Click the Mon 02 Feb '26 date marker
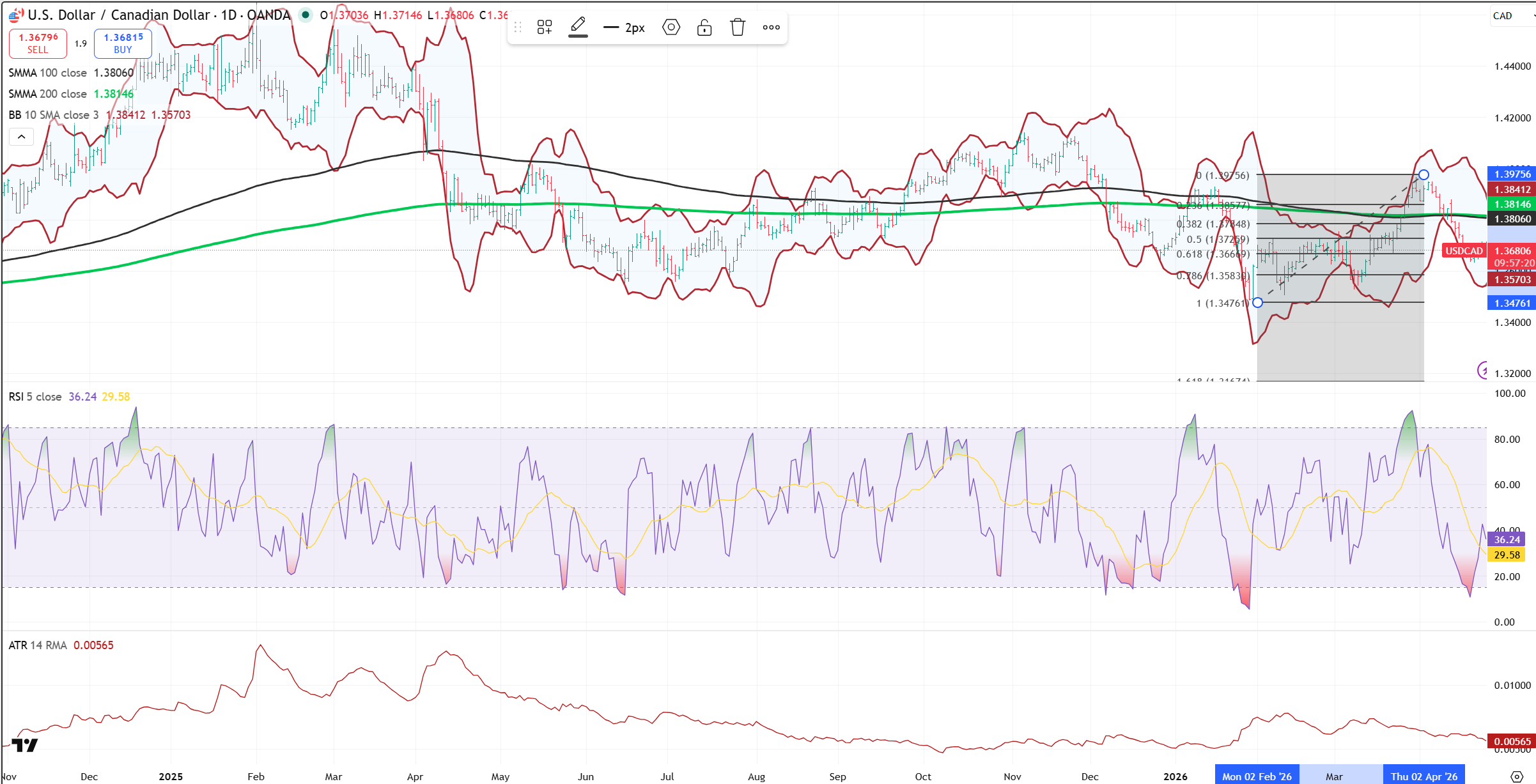Screen dimensions: 1536x784 (x=1256, y=776)
